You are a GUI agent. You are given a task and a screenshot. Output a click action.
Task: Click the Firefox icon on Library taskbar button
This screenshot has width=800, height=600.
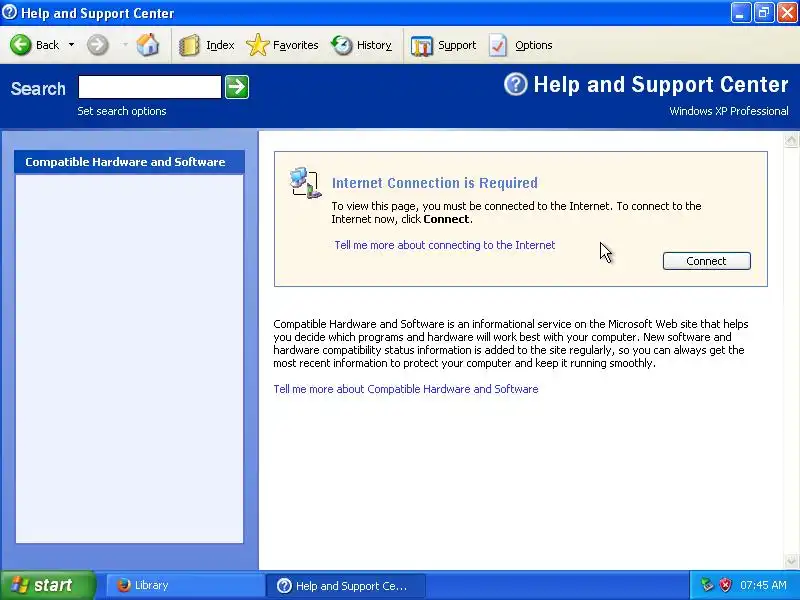pyautogui.click(x=123, y=585)
